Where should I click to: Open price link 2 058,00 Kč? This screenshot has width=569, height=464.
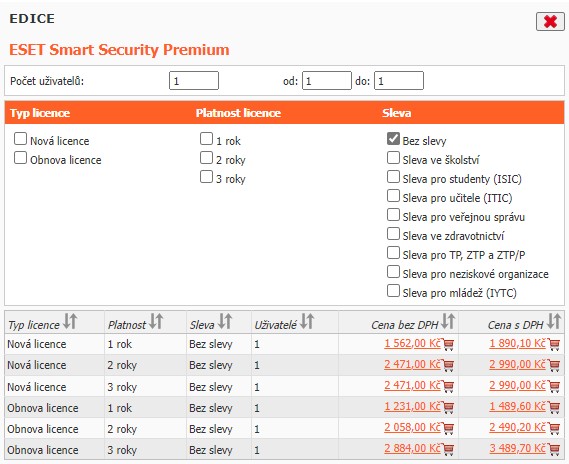click(413, 427)
